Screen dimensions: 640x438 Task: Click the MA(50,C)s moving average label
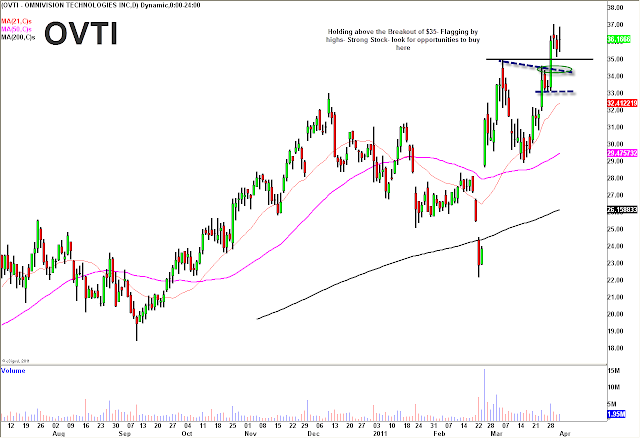tap(16, 29)
